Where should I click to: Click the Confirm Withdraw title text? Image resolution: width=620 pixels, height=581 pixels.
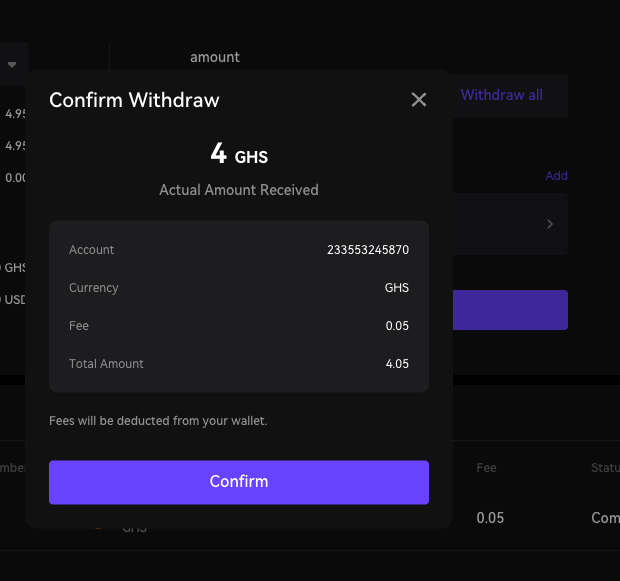[x=134, y=100]
